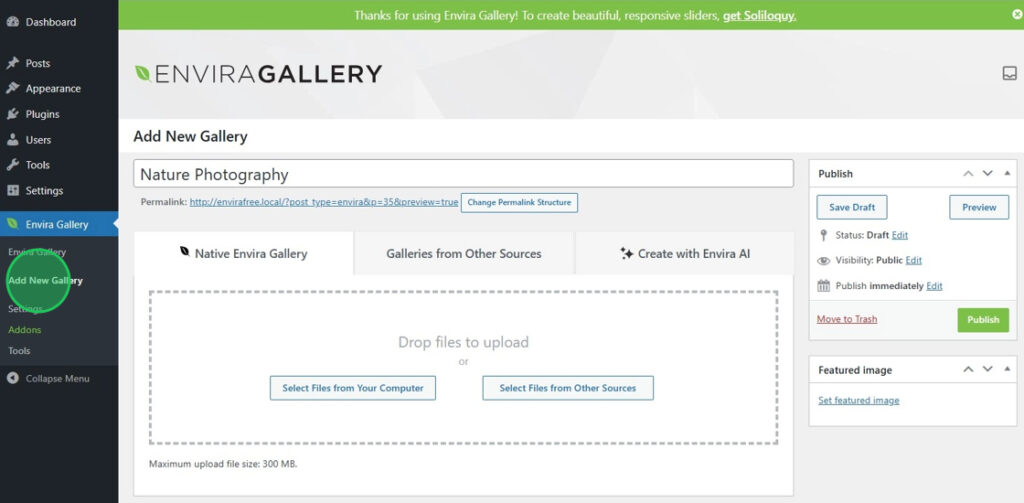1024x503 pixels.
Task: Open the Addons submenu item
Action: 26,329
